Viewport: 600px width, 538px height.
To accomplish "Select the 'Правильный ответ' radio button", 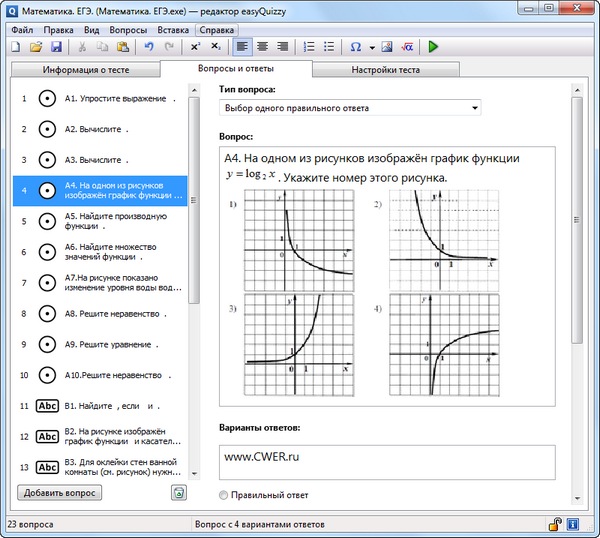I will tap(223, 495).
